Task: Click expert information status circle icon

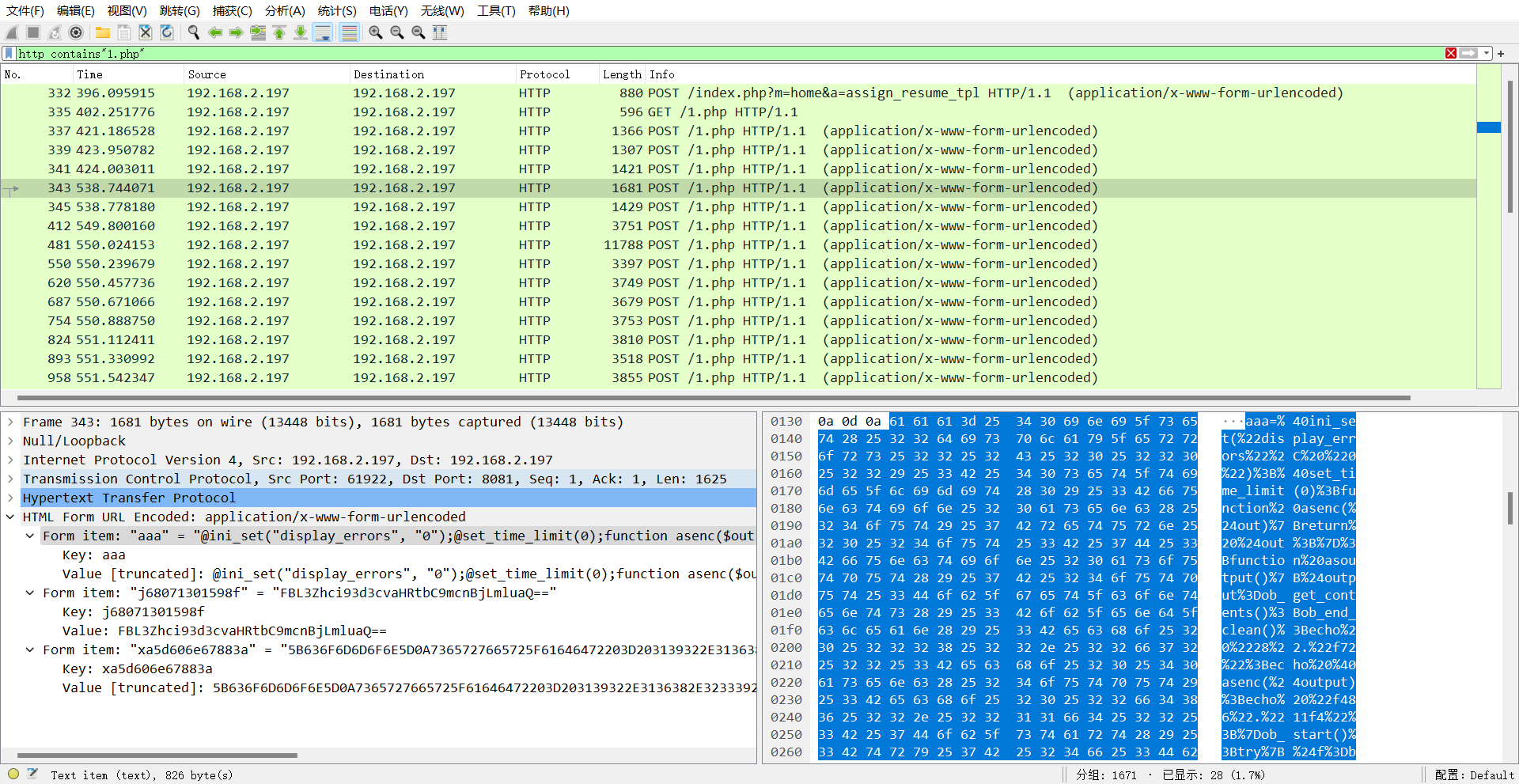Action: [x=13, y=775]
